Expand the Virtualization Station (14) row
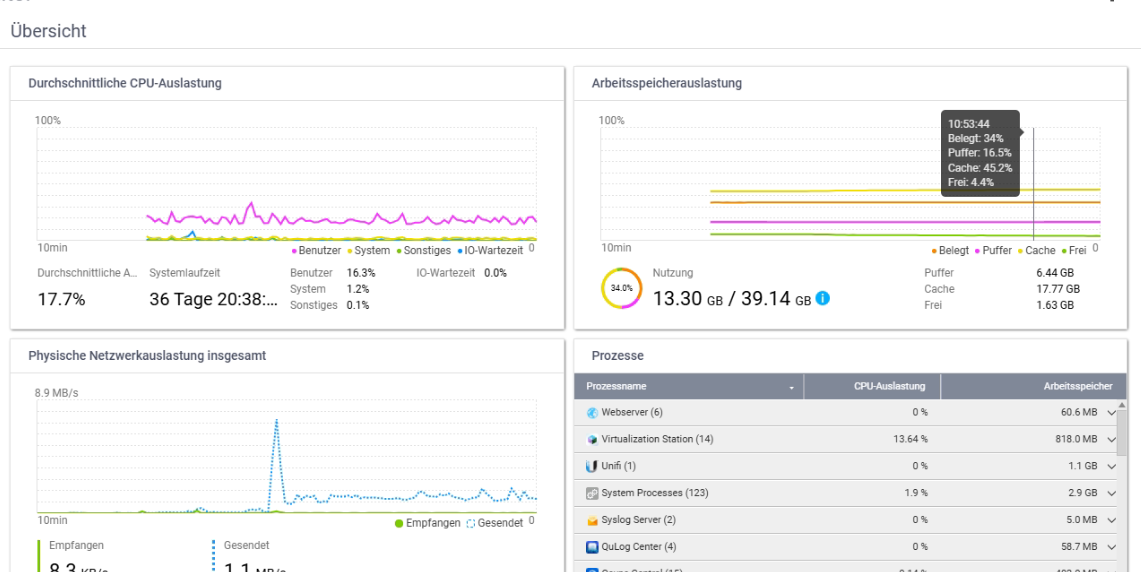 (x=1111, y=440)
